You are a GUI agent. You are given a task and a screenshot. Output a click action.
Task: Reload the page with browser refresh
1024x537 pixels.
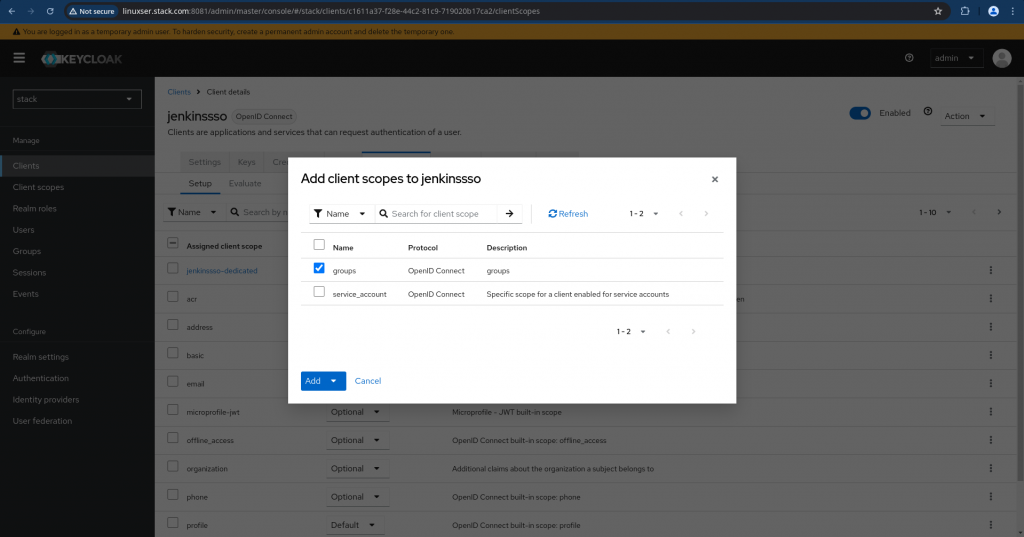(x=50, y=11)
